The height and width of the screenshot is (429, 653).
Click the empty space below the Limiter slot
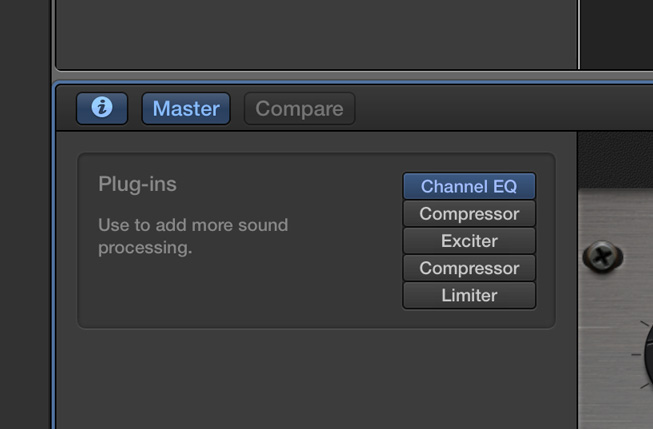click(469, 318)
